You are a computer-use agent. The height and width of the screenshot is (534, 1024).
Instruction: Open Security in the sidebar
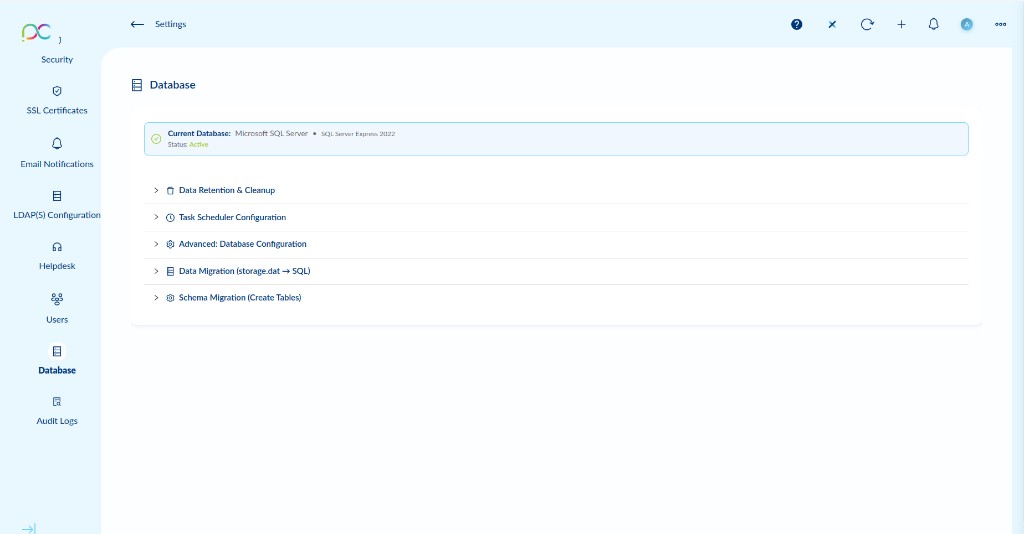(x=57, y=59)
